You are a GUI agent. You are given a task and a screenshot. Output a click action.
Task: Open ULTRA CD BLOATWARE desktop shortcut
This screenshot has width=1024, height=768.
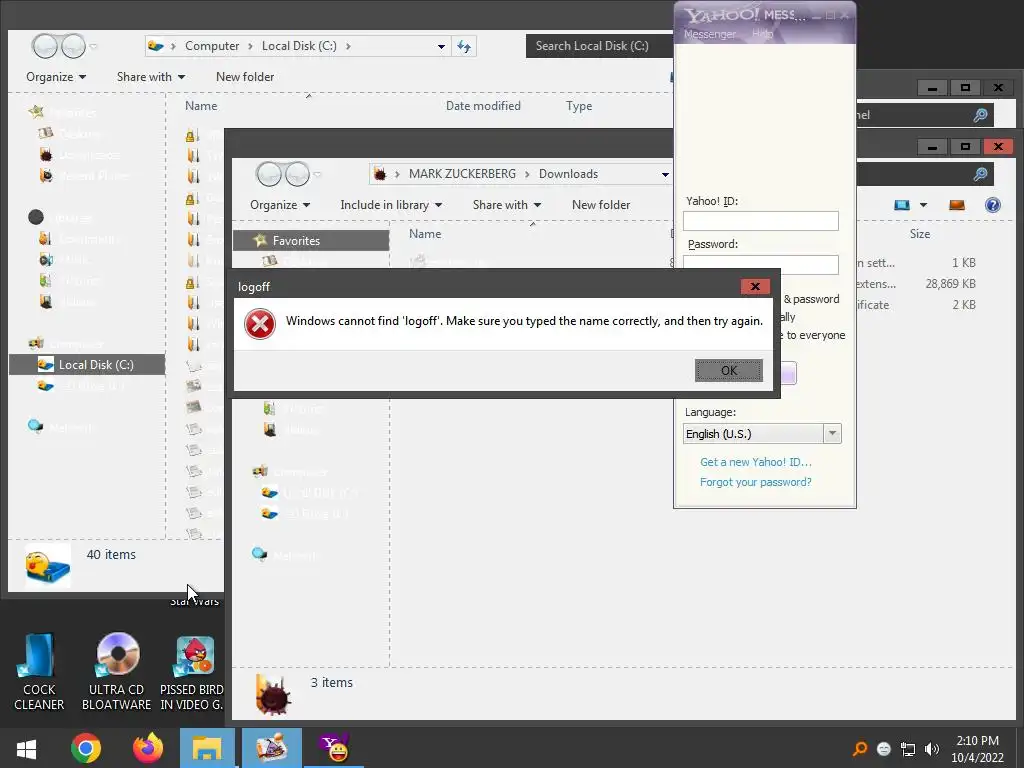pos(116,671)
